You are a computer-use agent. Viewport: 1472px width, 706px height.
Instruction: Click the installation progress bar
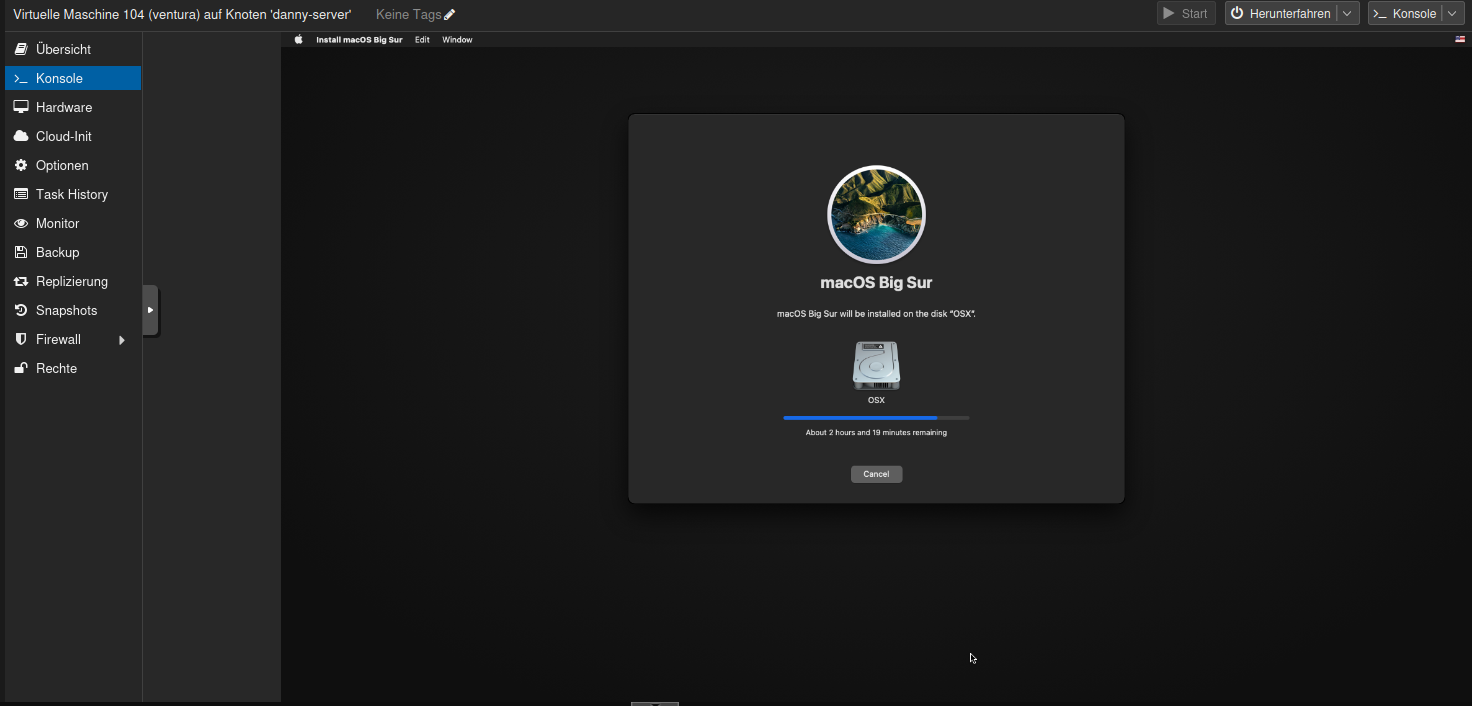coord(876,418)
